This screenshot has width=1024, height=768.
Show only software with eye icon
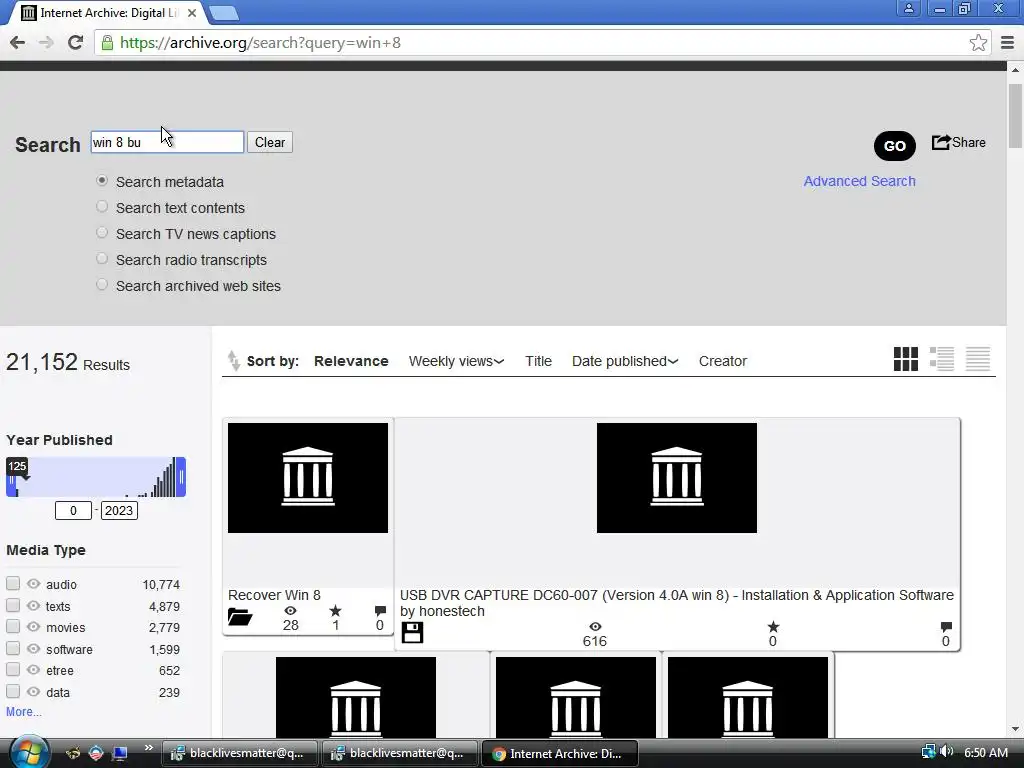pyautogui.click(x=34, y=649)
